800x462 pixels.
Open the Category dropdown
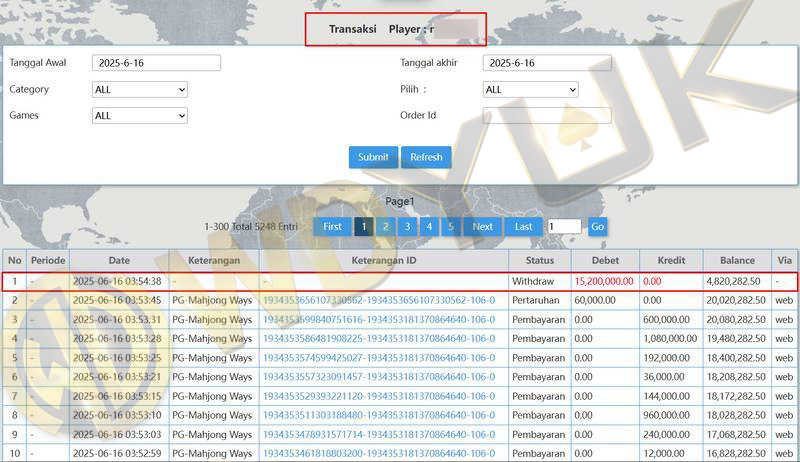tap(140, 89)
